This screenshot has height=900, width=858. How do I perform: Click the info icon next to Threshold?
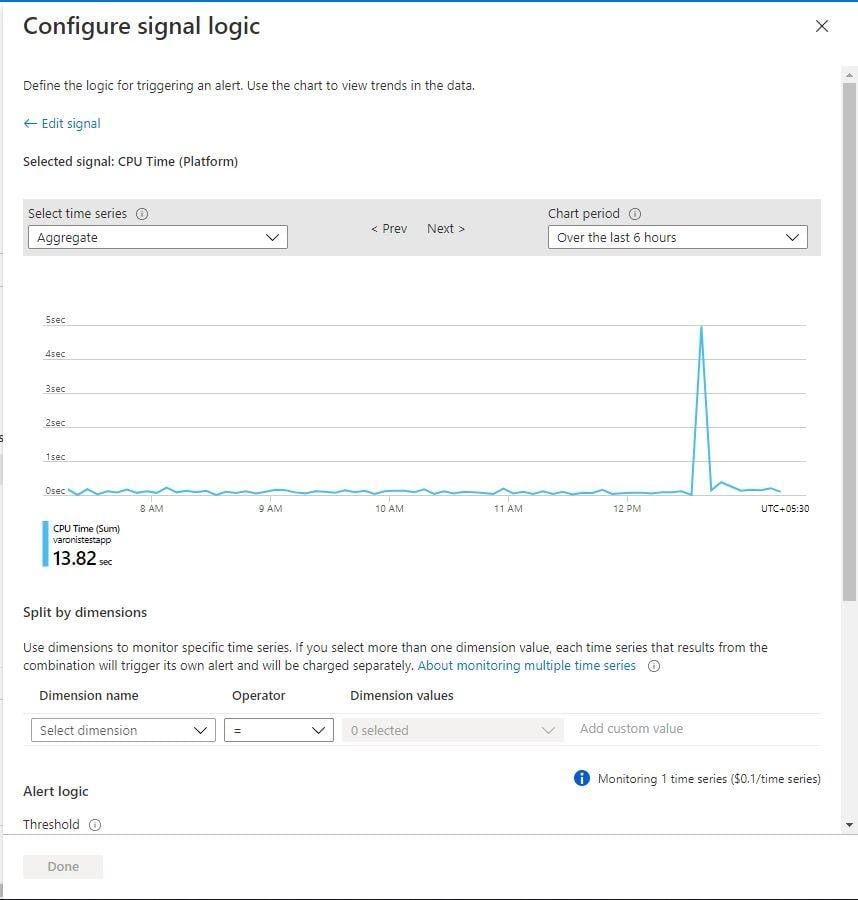[95, 825]
